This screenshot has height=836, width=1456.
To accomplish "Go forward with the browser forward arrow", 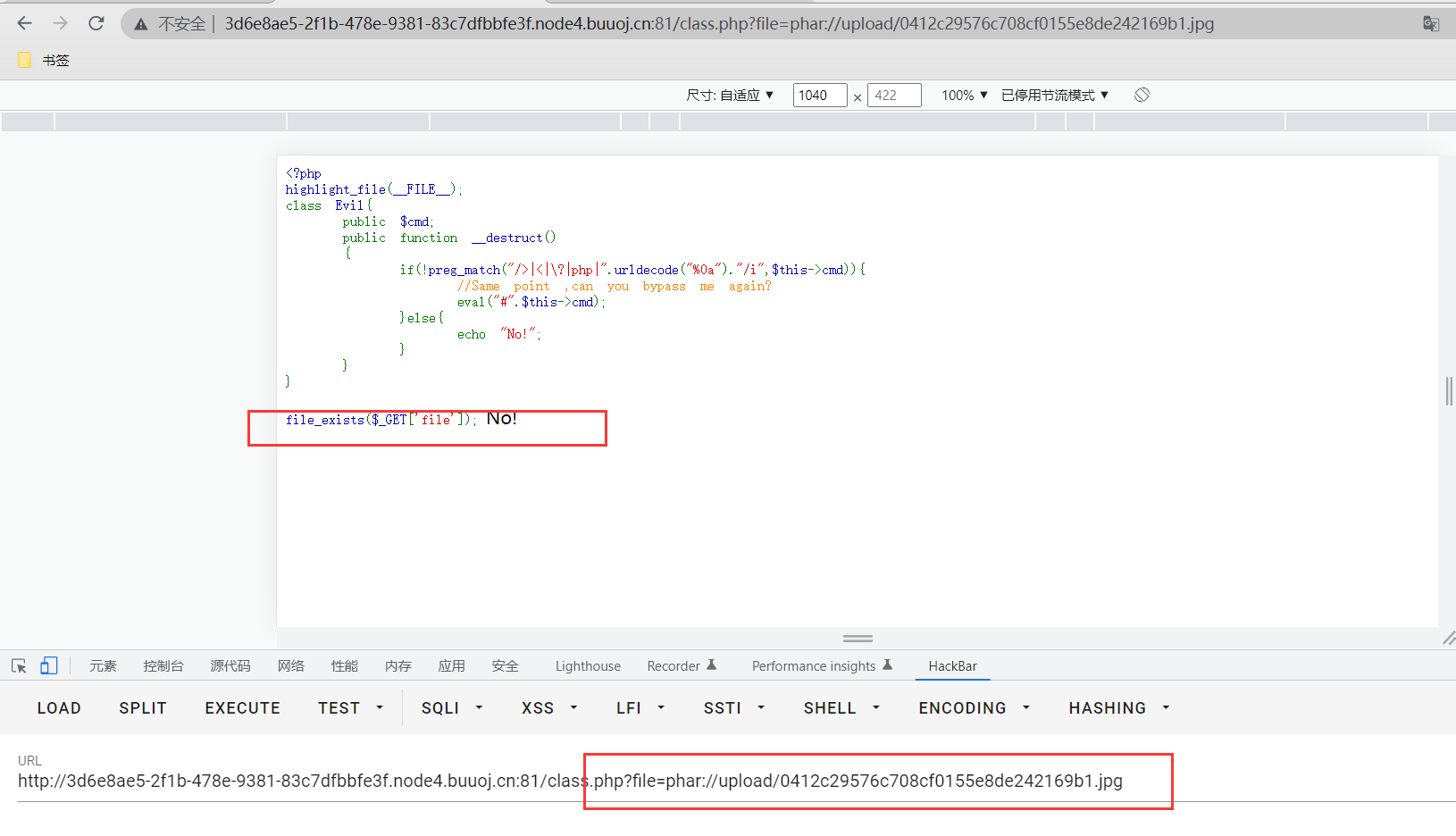I will pyautogui.click(x=60, y=23).
